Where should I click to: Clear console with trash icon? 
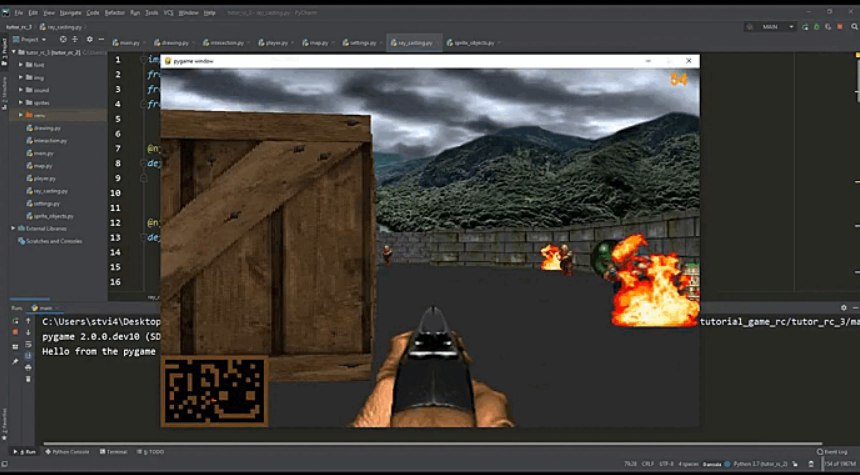29,379
